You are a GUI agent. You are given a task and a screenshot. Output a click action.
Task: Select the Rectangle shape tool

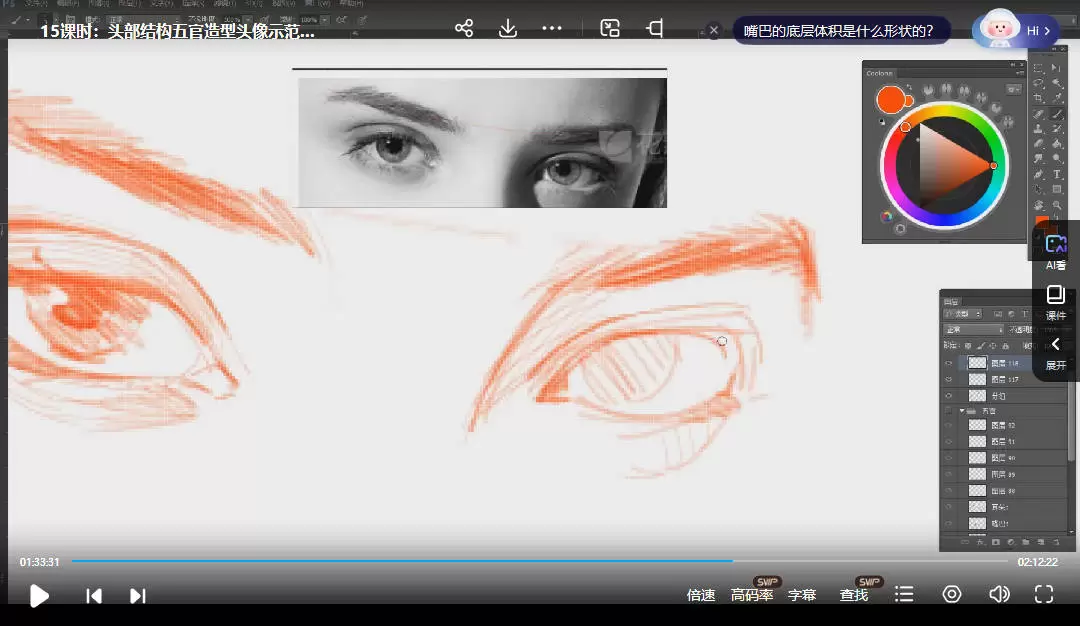tap(1057, 189)
